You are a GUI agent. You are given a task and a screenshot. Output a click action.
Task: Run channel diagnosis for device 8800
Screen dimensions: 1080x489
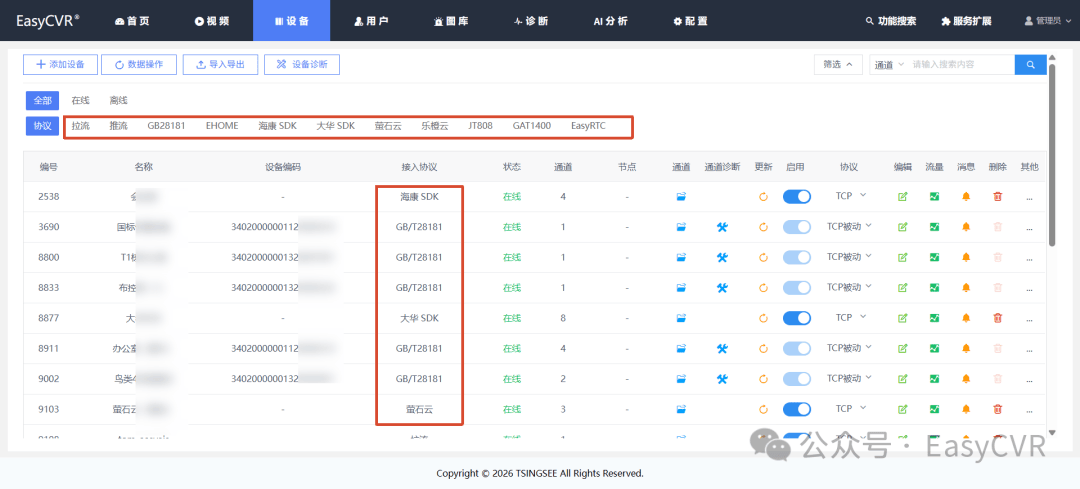(x=722, y=257)
